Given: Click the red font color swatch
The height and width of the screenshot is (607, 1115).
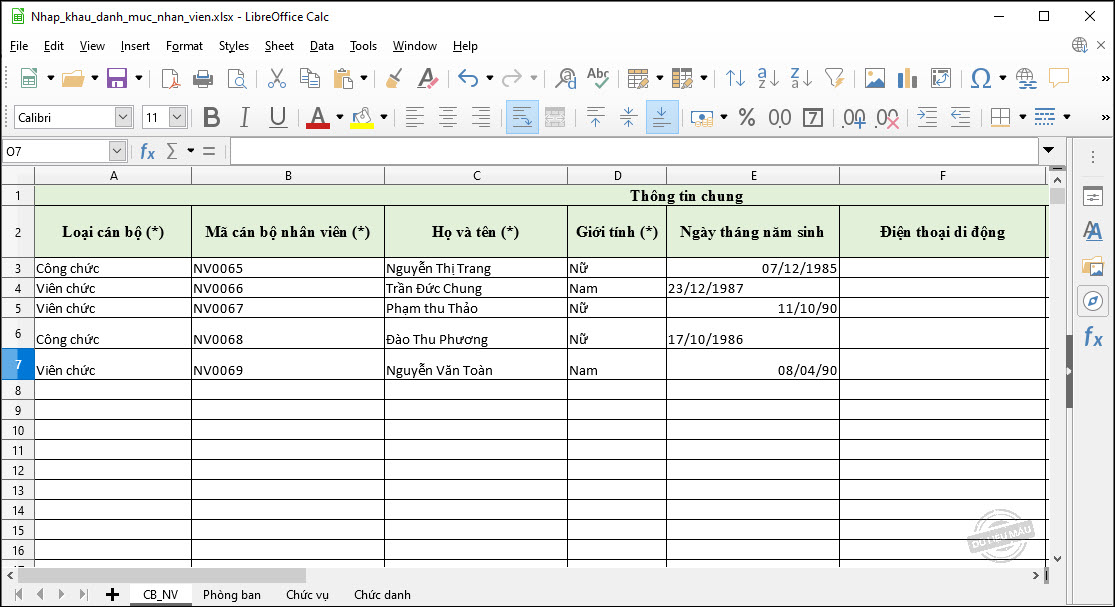Looking at the screenshot, I should 318,117.
